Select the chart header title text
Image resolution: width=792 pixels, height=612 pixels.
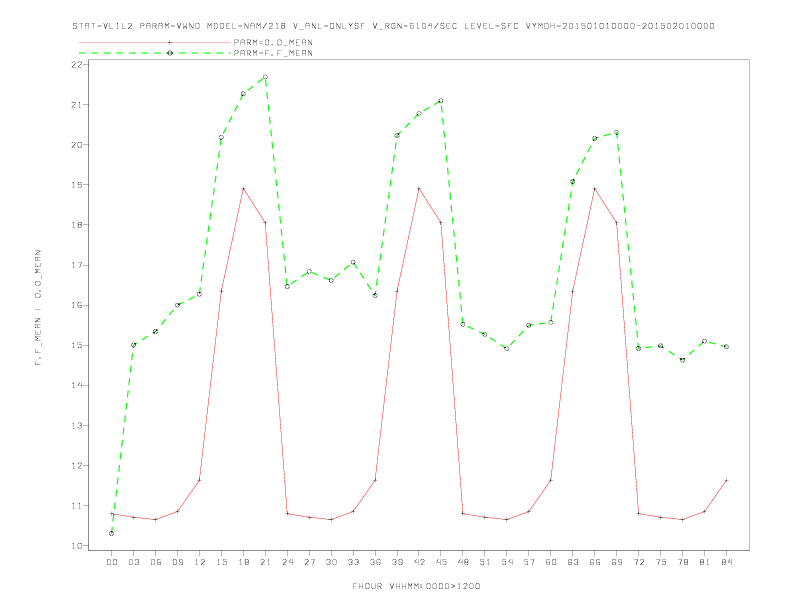(x=393, y=26)
